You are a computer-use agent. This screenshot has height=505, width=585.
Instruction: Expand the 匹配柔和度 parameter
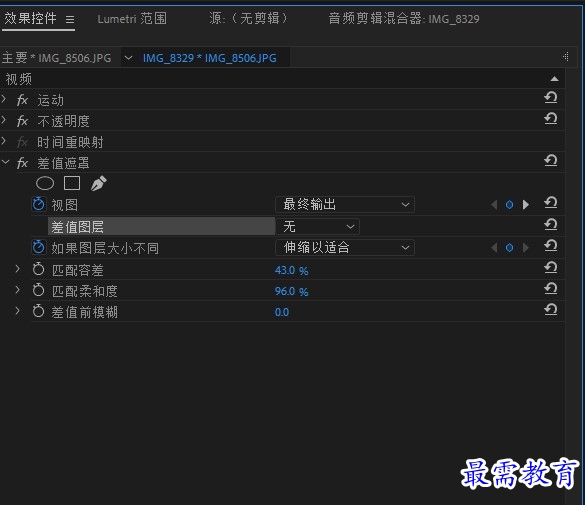pyautogui.click(x=17, y=289)
